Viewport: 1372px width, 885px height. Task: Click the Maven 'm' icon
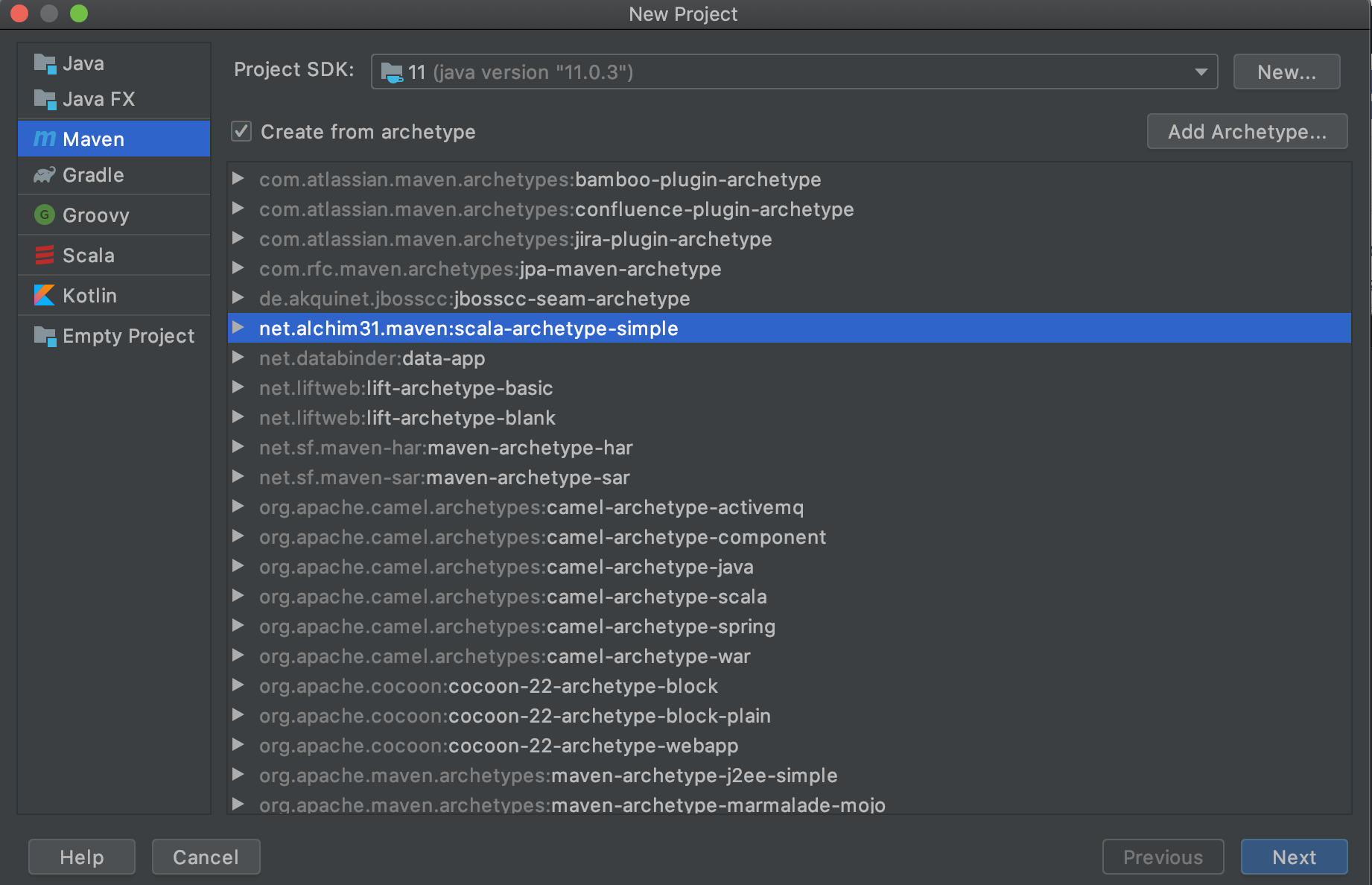(x=45, y=139)
